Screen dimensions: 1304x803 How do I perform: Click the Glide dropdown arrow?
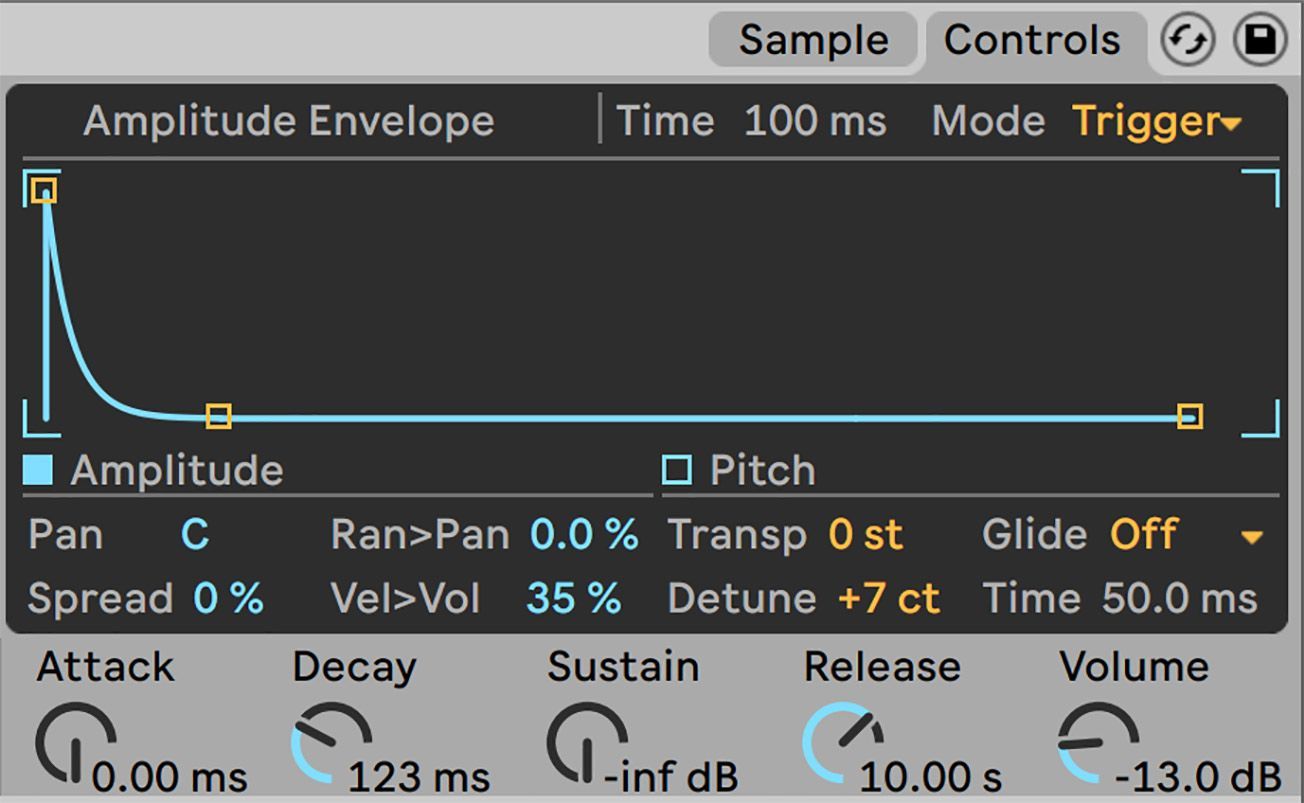pyautogui.click(x=1251, y=538)
